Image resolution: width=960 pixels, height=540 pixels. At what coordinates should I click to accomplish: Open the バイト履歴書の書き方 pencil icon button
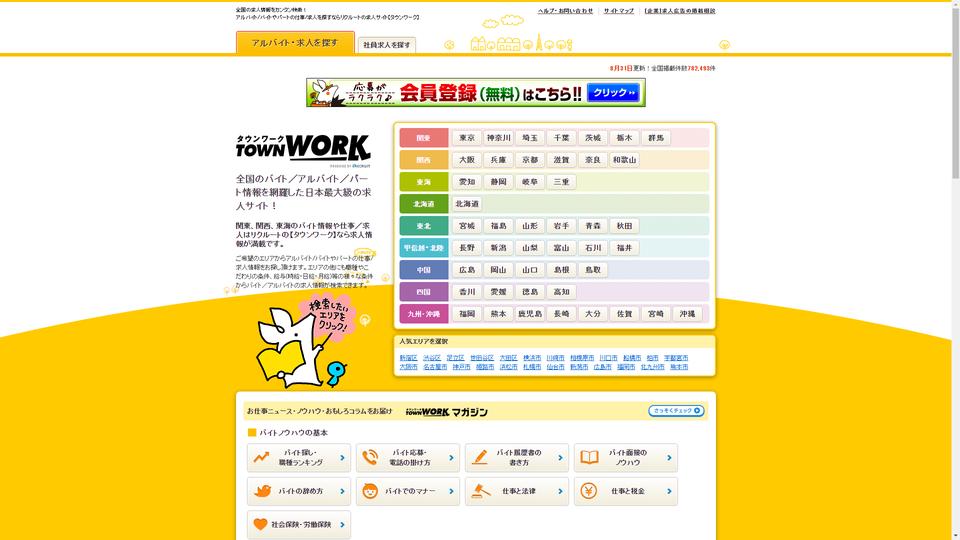click(517, 457)
